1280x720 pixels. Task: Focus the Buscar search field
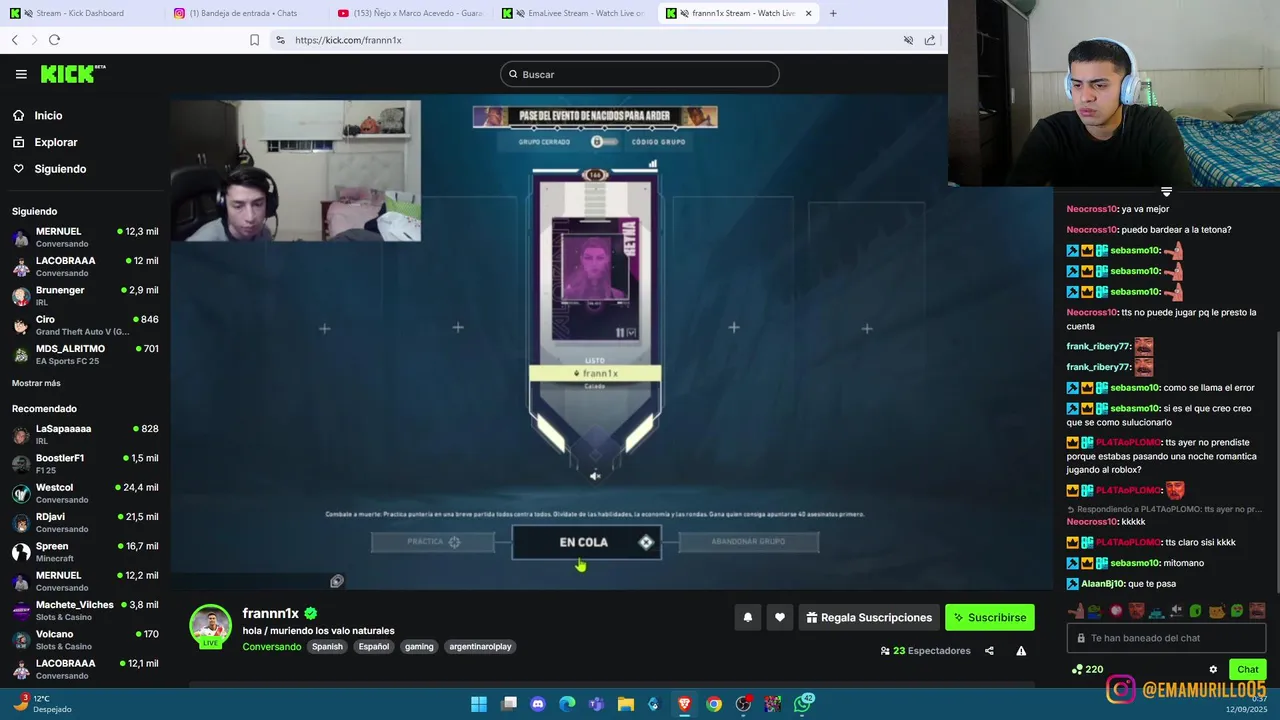click(x=639, y=74)
